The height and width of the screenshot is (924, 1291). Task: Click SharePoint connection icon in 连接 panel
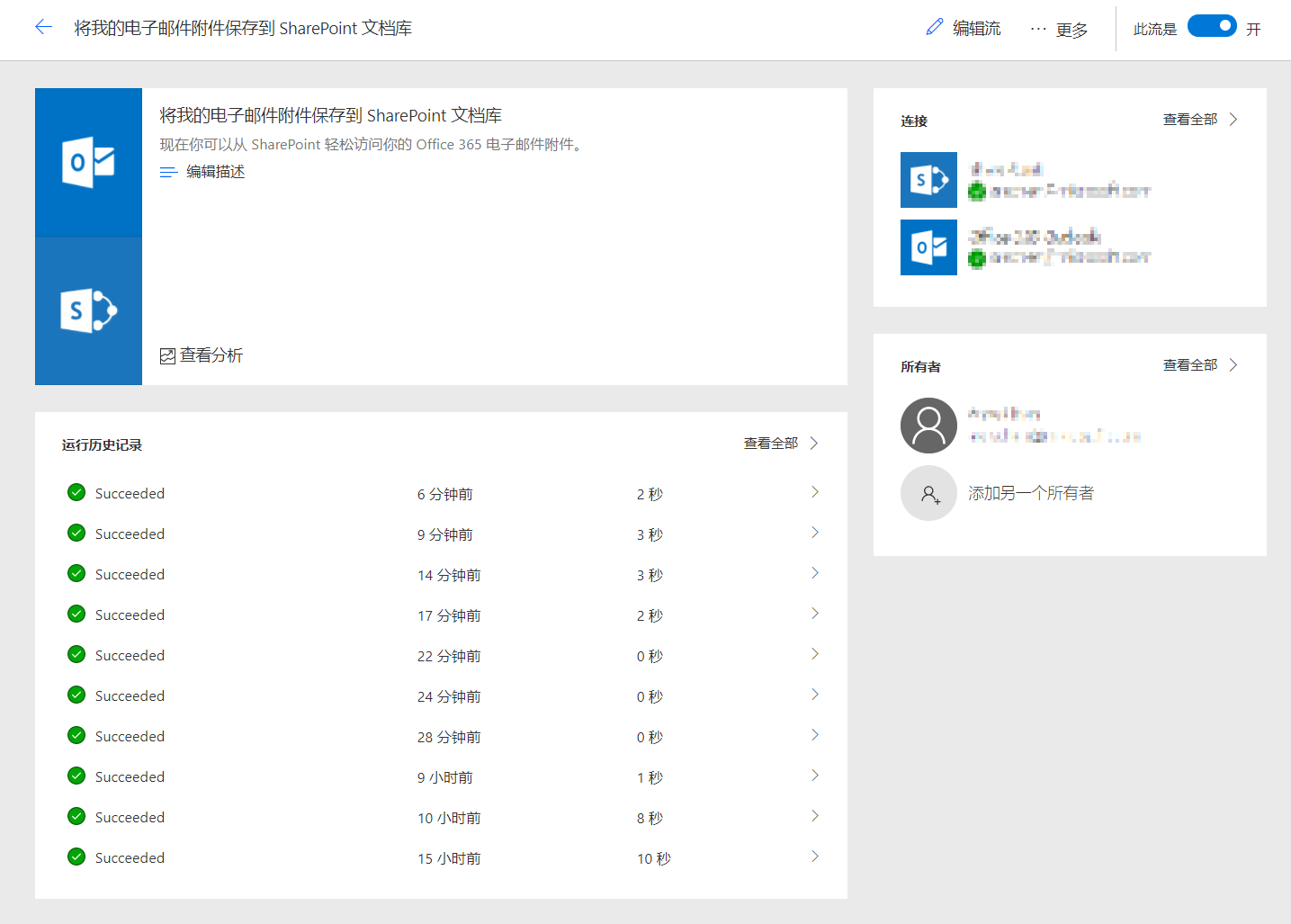pos(928,180)
